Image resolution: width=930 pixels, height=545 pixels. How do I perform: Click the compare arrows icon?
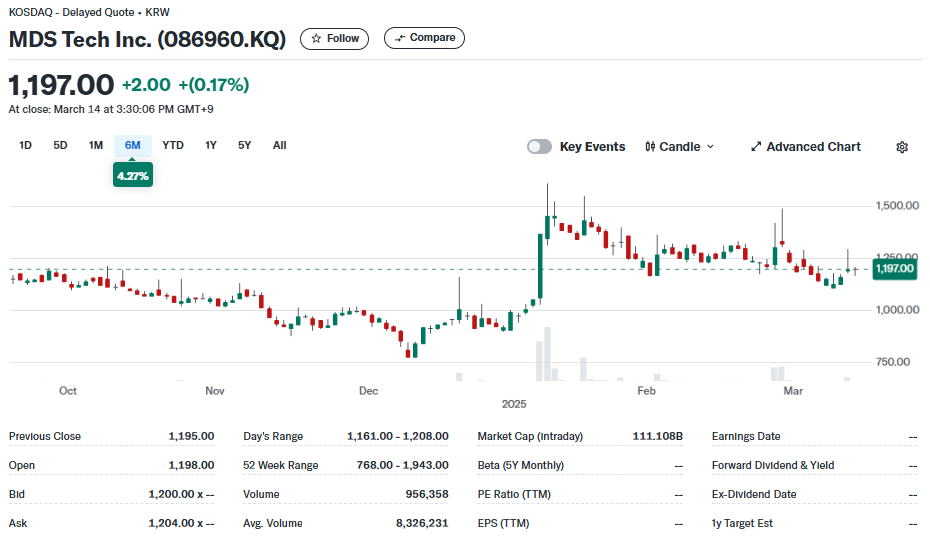tap(400, 38)
